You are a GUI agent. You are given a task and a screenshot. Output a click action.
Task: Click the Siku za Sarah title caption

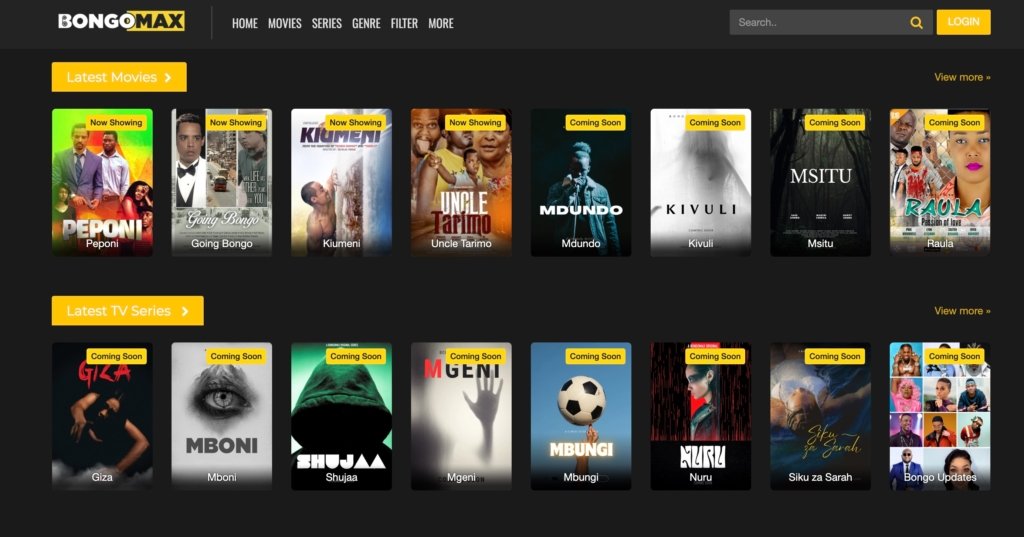(820, 478)
